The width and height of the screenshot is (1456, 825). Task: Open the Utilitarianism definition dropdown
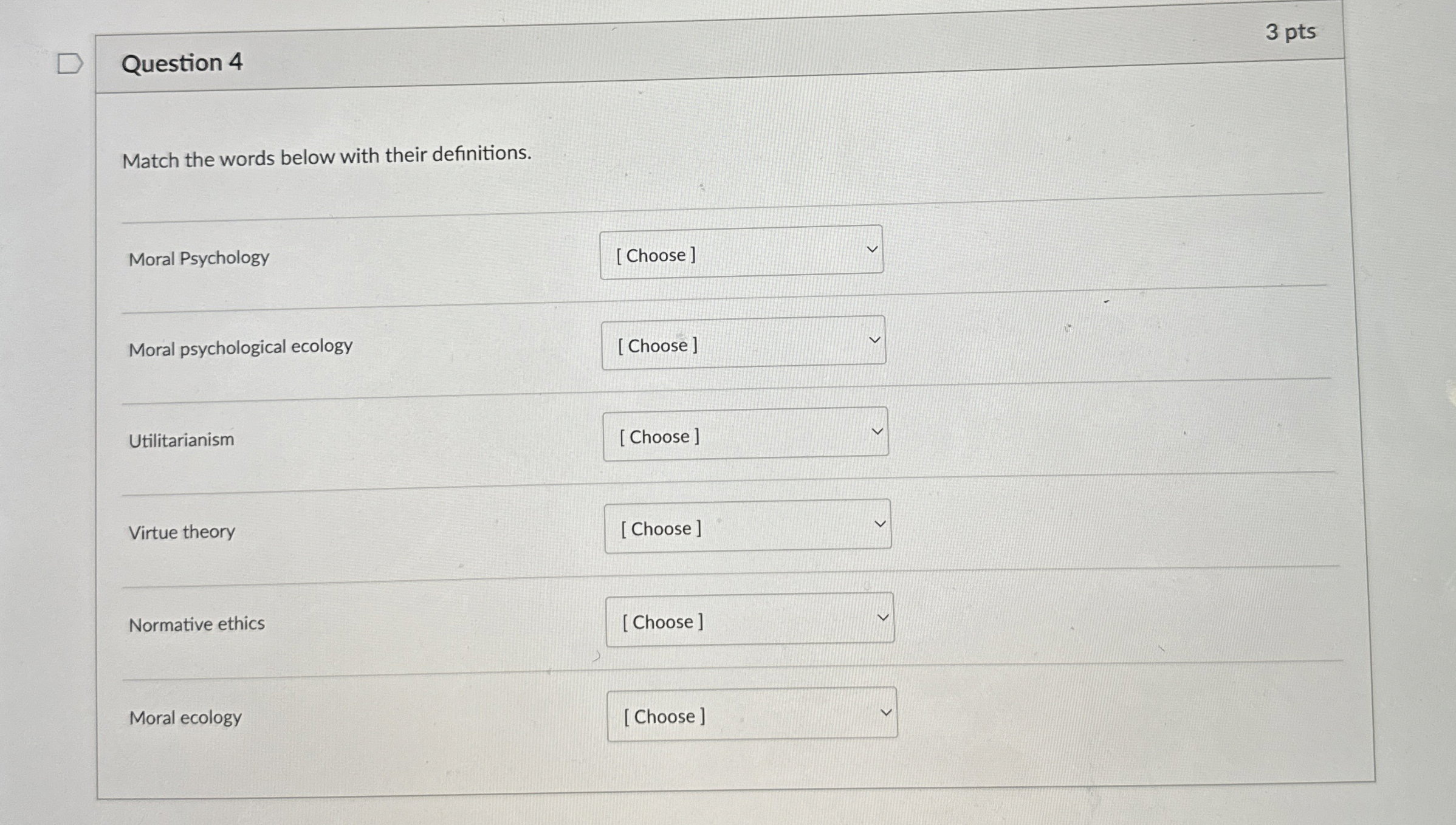click(x=746, y=436)
